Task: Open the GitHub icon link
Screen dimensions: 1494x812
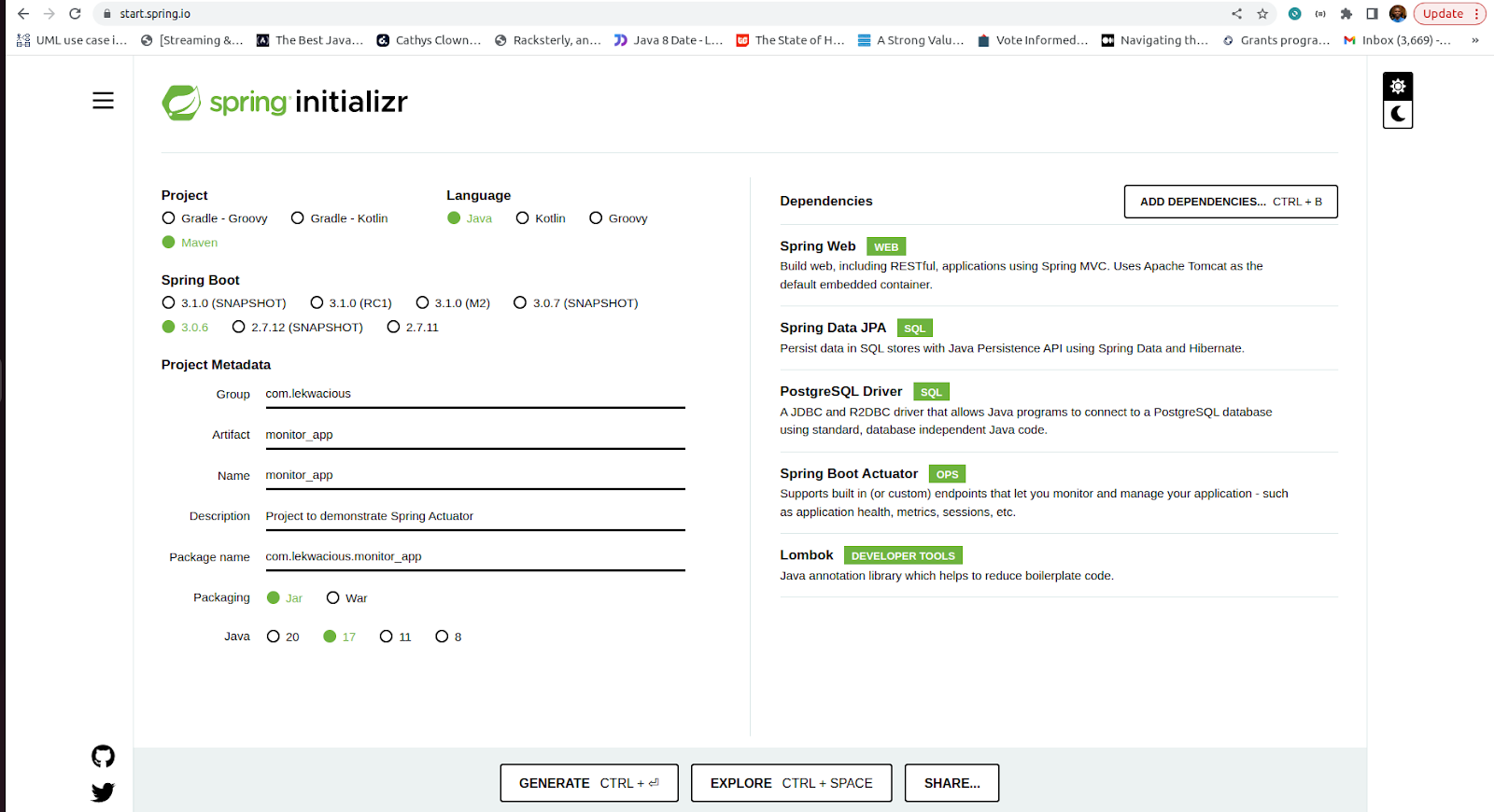Action: tap(103, 756)
